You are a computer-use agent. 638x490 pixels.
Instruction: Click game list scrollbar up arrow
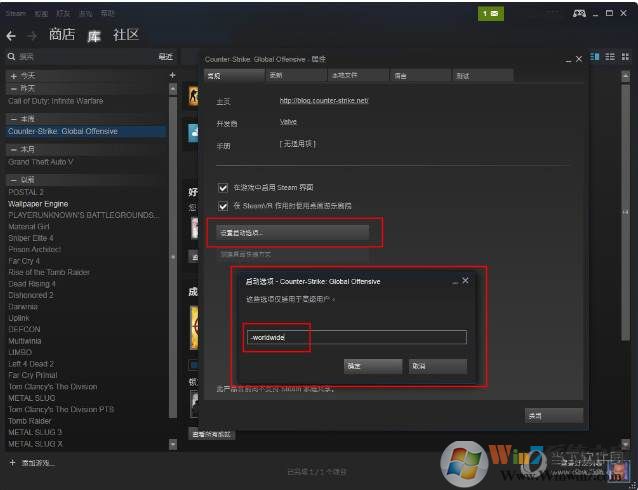point(173,89)
